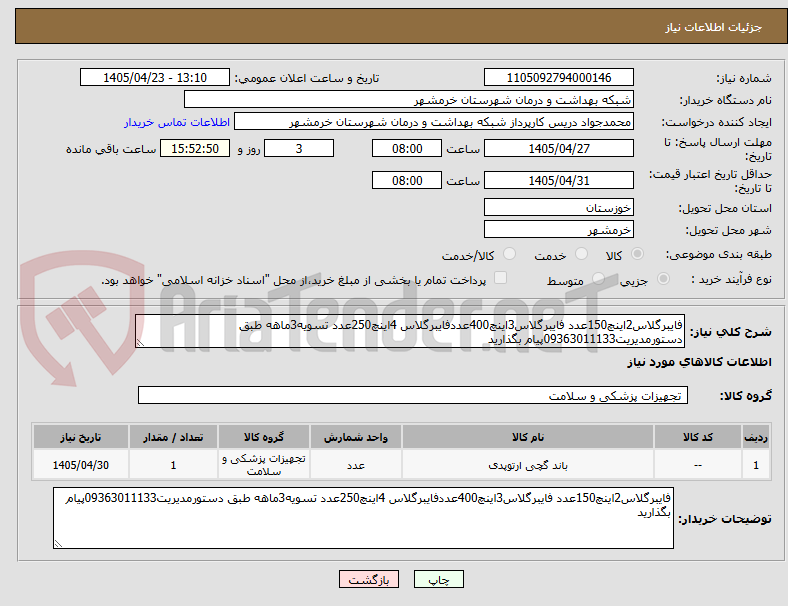Click the گروه کالا table column header
788x606 pixels.
pos(263,437)
